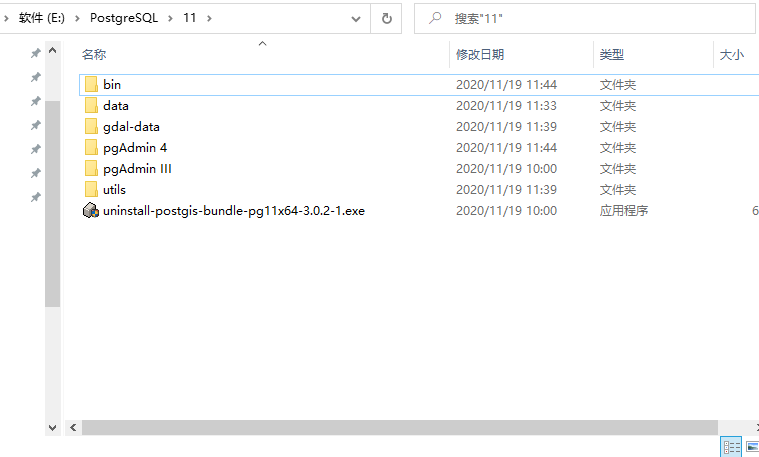
Task: Select the utils folder icon
Action: click(x=91, y=190)
